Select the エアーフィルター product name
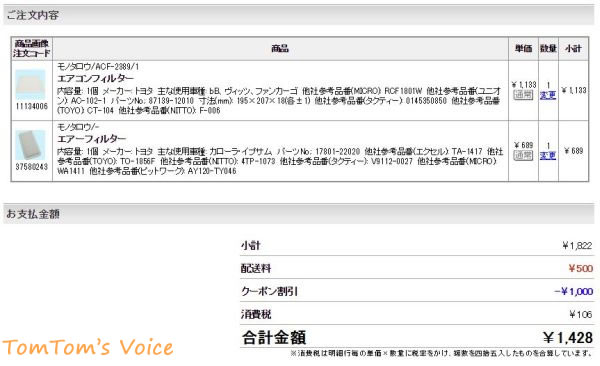The image size is (600, 366). click(91, 139)
